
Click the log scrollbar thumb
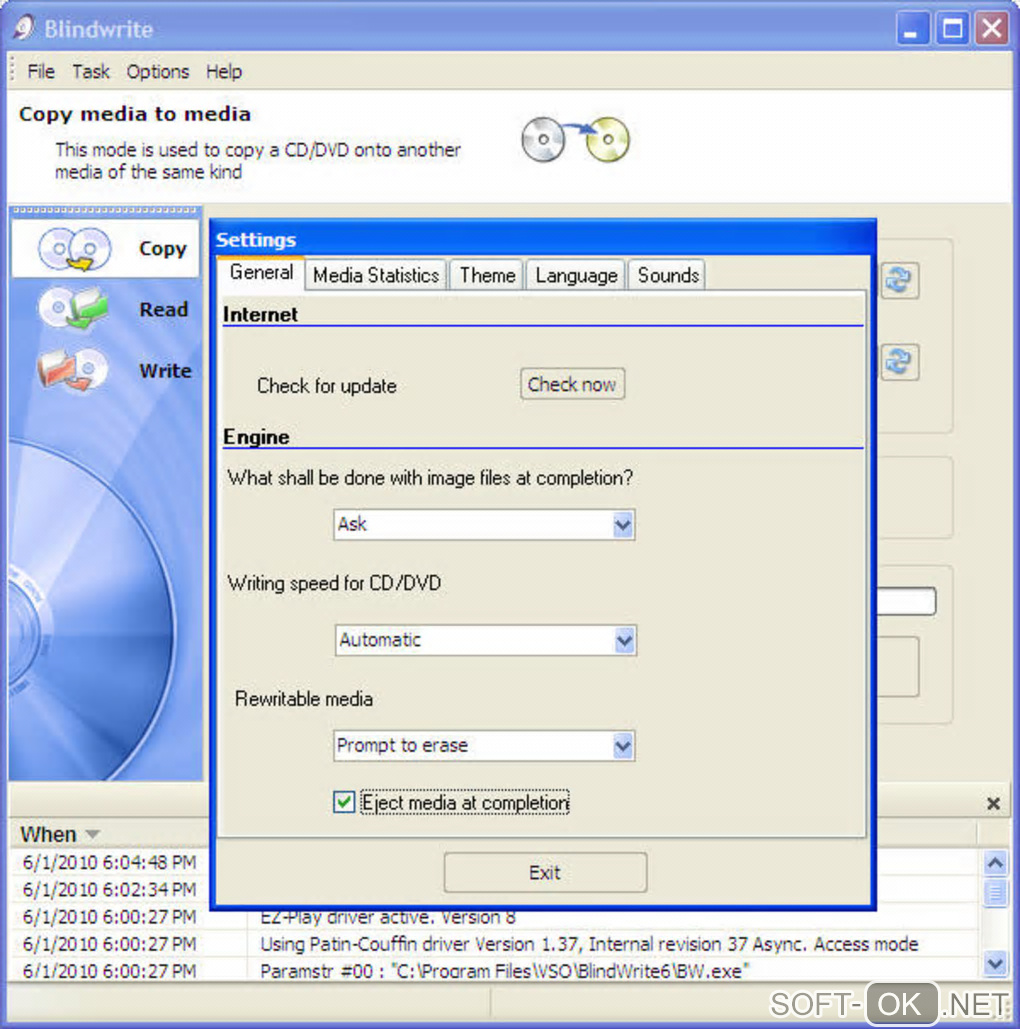click(996, 892)
